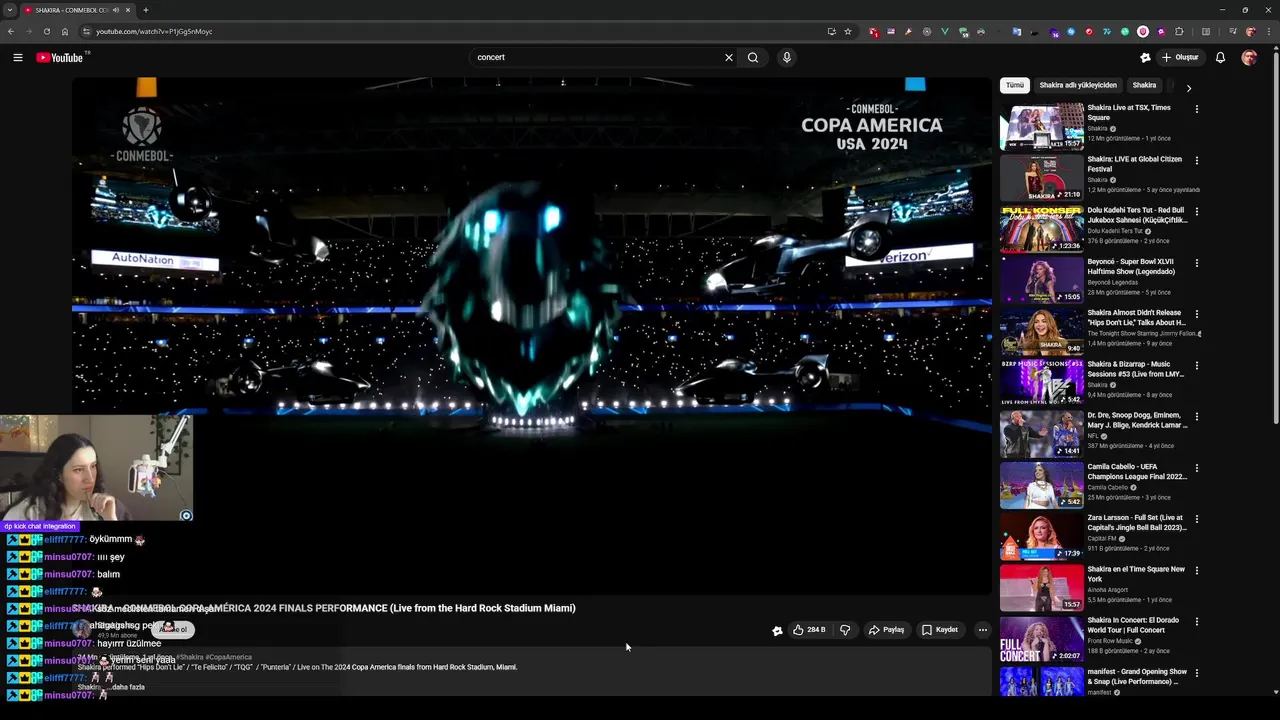
Task: Open the tab search dropdown arrow
Action: (x=9, y=10)
